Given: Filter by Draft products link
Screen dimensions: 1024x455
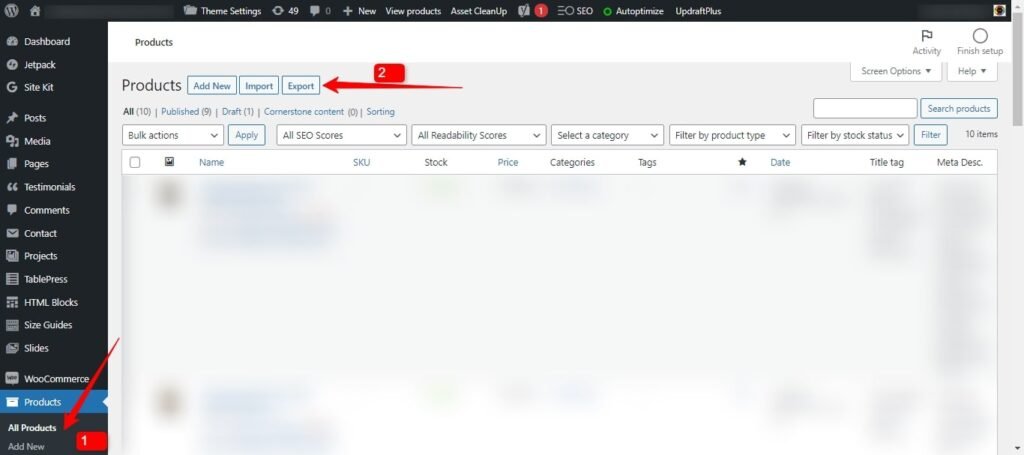Looking at the screenshot, I should tap(237, 112).
